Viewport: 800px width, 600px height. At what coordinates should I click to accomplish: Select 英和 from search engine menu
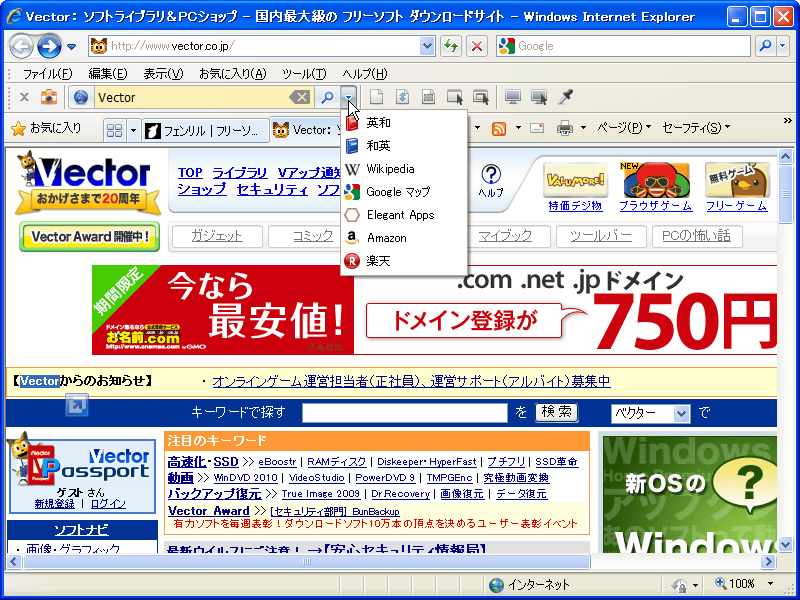coord(404,123)
